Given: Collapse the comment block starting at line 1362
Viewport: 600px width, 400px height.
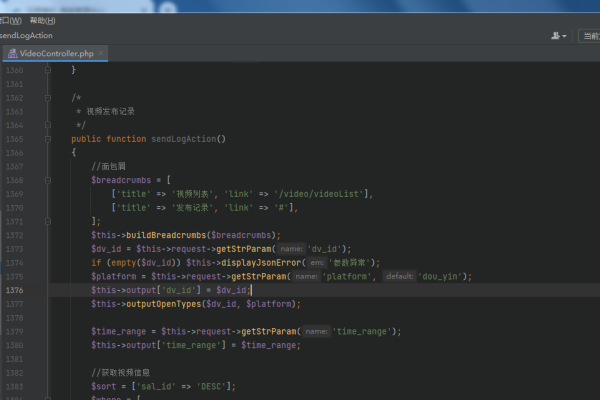Looking at the screenshot, I should click(49, 98).
